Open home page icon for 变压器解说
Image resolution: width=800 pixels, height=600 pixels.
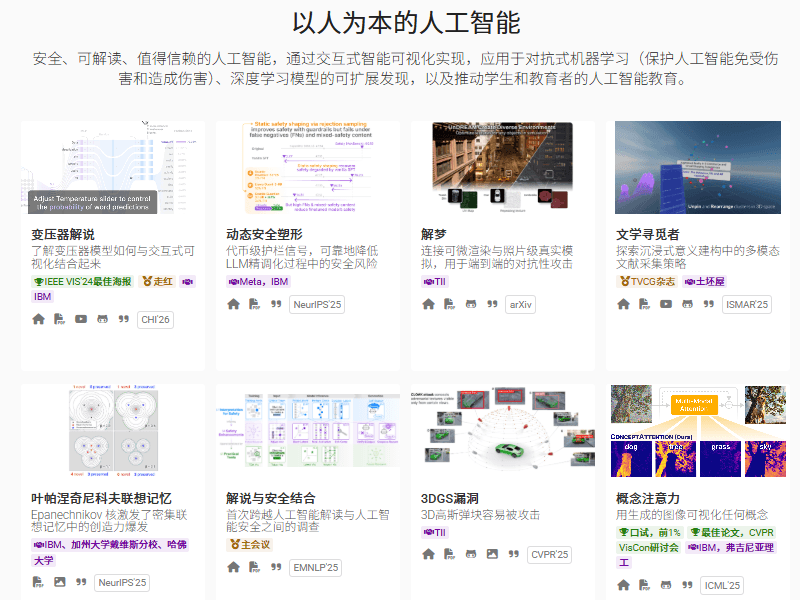pyautogui.click(x=38, y=319)
